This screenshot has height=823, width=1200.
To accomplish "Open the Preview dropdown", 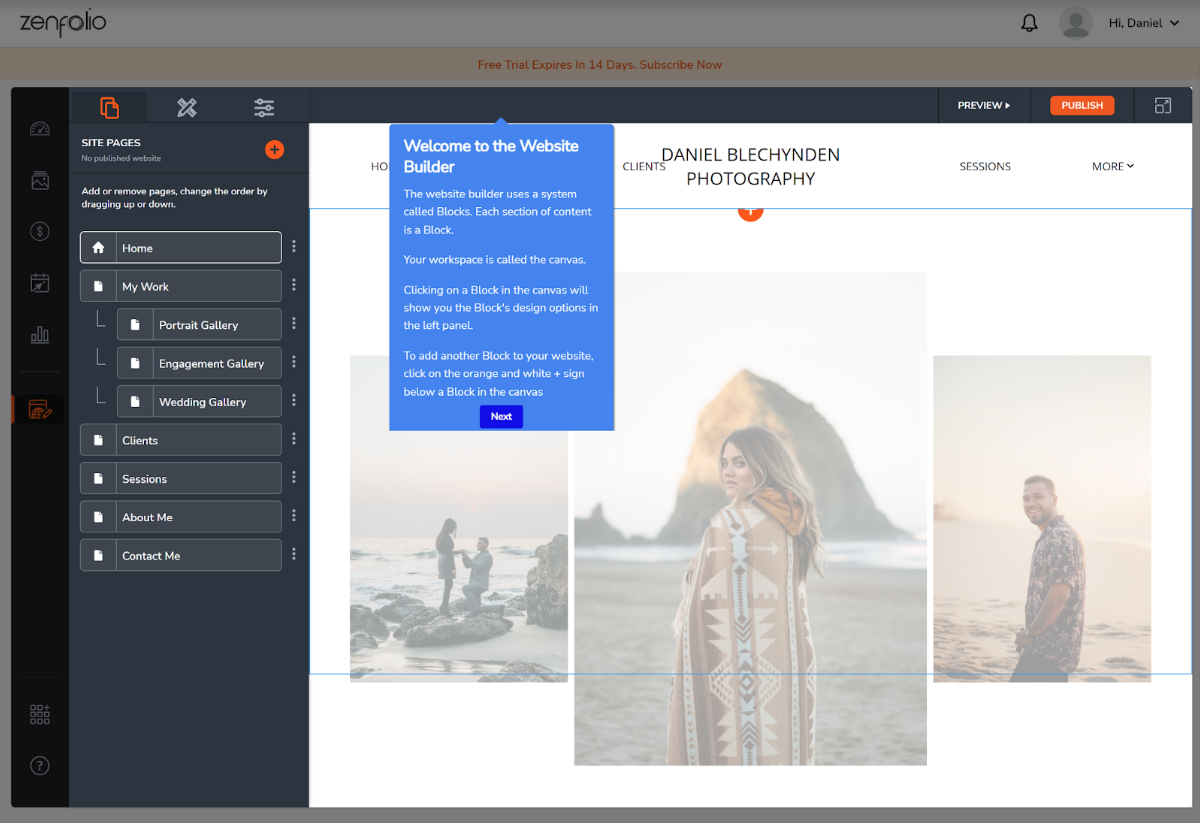I will [x=983, y=105].
